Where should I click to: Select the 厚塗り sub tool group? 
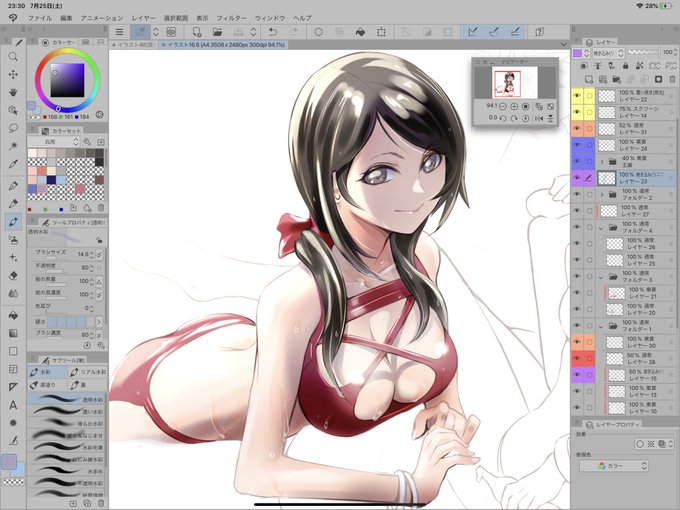click(48, 385)
